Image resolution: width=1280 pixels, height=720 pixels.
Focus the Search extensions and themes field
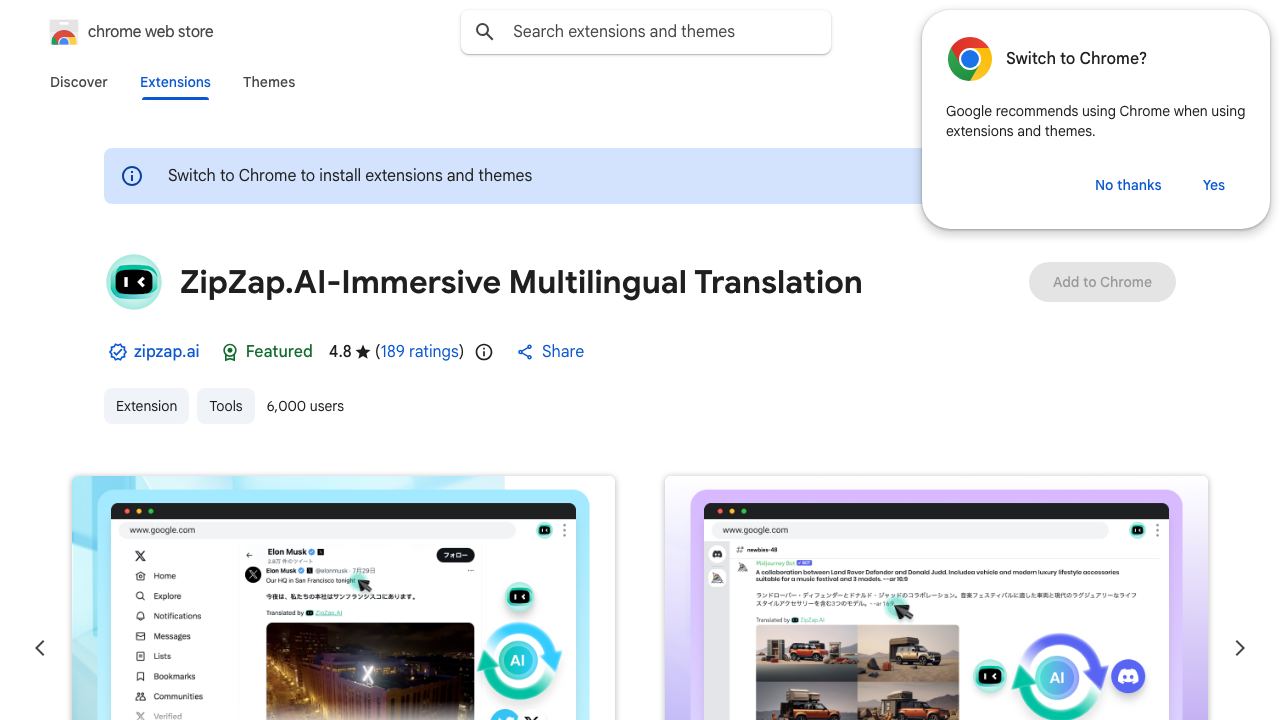coord(646,32)
